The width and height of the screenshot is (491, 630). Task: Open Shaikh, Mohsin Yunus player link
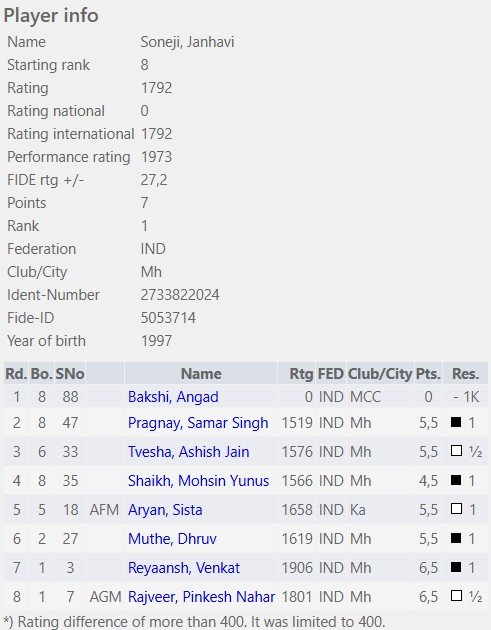click(198, 481)
